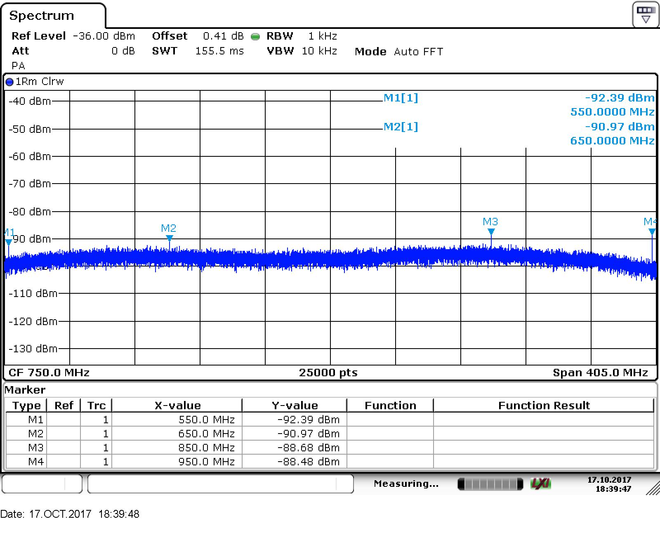Click the green Offset indicator dot

(x=255, y=37)
